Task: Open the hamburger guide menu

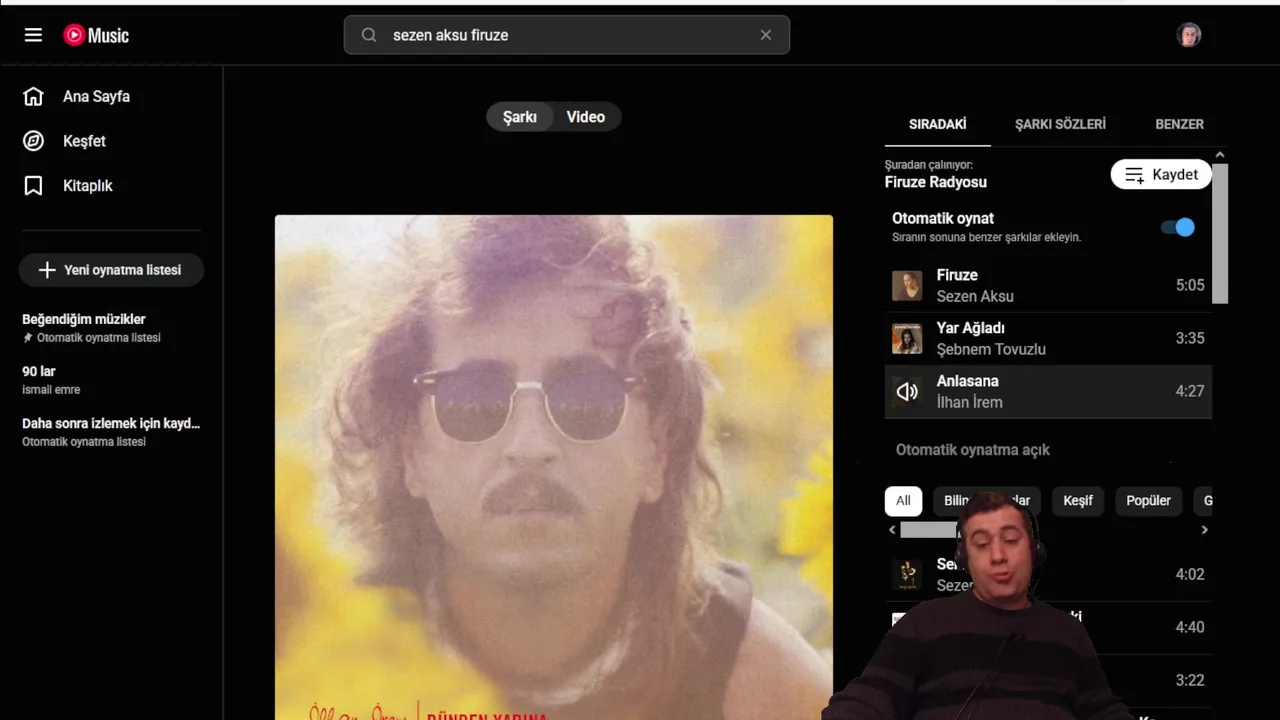Action: coord(33,35)
